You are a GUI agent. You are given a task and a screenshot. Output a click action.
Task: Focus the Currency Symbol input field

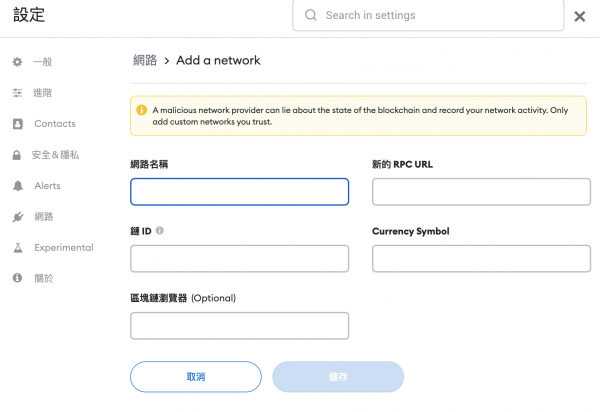point(481,259)
